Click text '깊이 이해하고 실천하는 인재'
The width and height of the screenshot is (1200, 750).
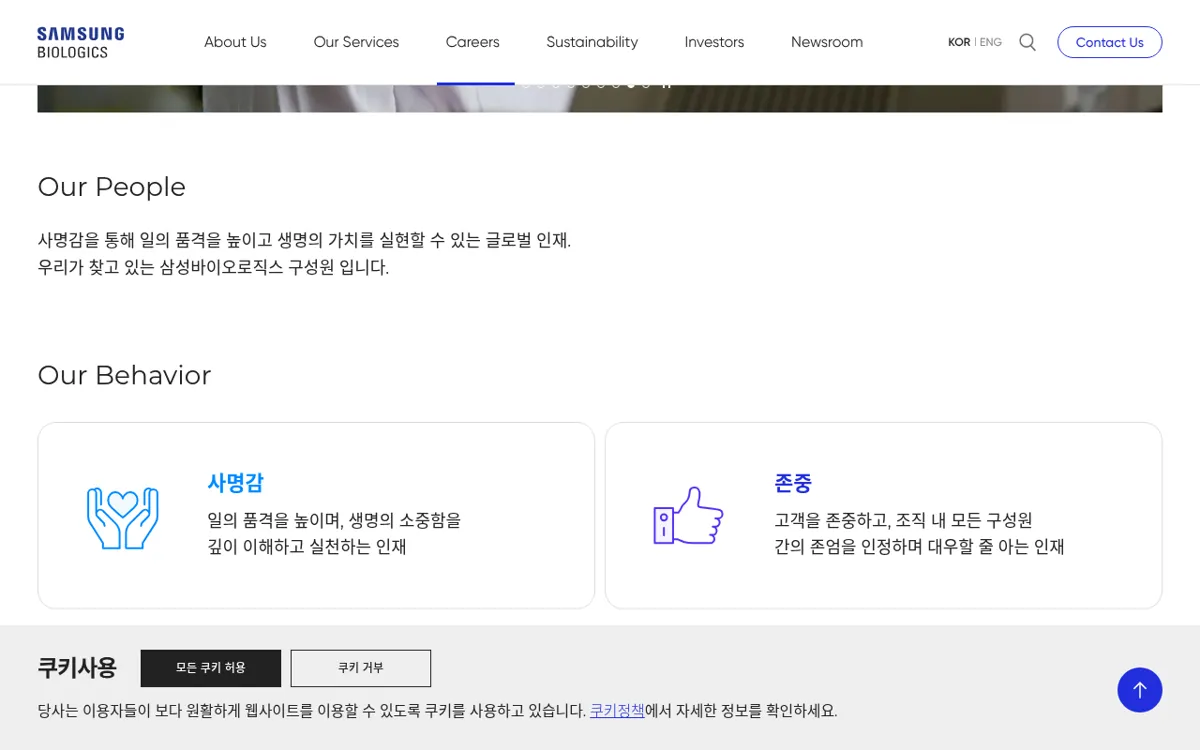click(307, 547)
